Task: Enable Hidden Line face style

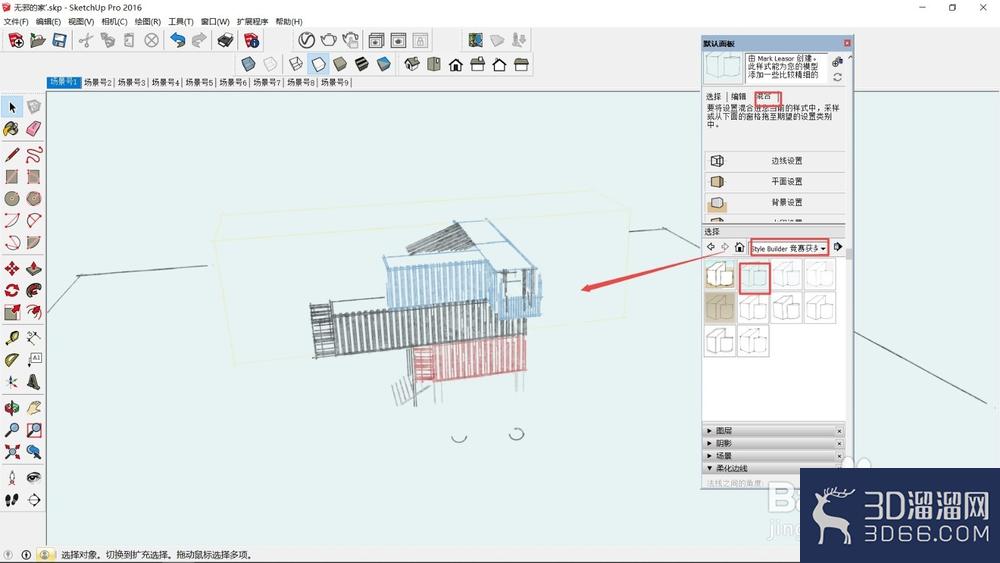Action: pyautogui.click(x=318, y=64)
